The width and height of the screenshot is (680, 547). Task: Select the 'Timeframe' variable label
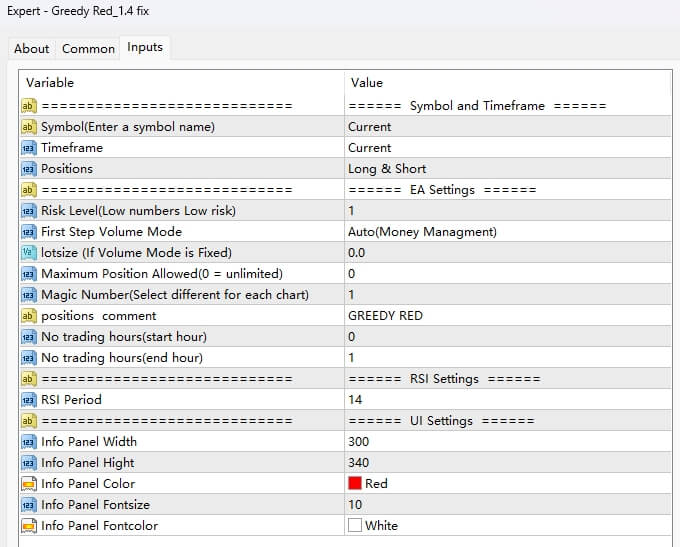click(72, 148)
